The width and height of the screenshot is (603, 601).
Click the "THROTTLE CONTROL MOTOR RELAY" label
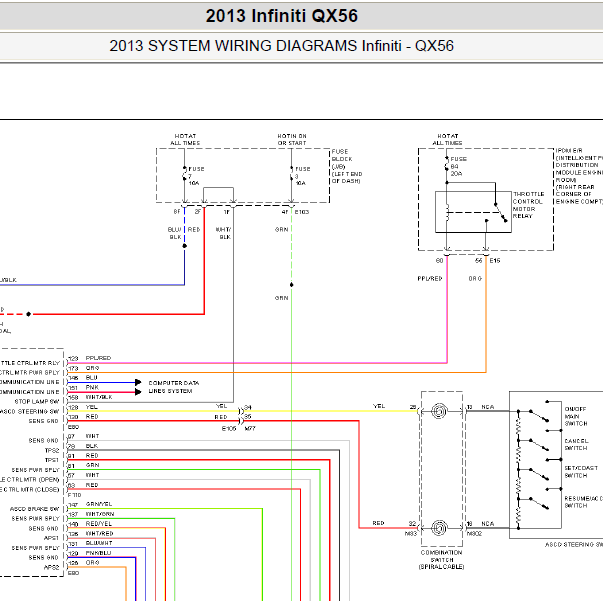point(528,205)
